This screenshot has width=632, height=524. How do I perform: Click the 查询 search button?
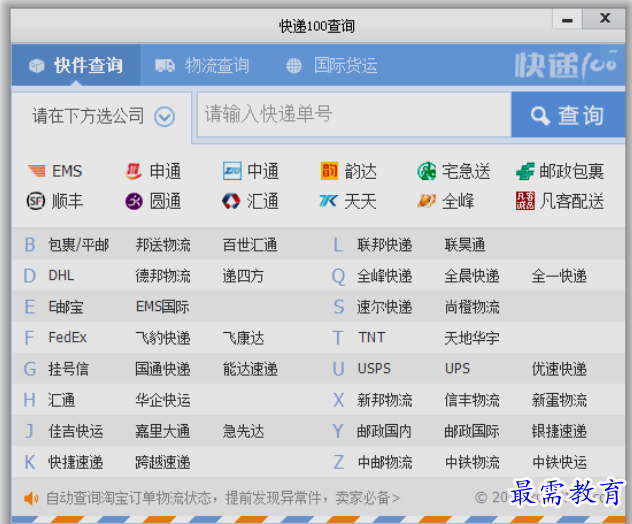coord(568,115)
